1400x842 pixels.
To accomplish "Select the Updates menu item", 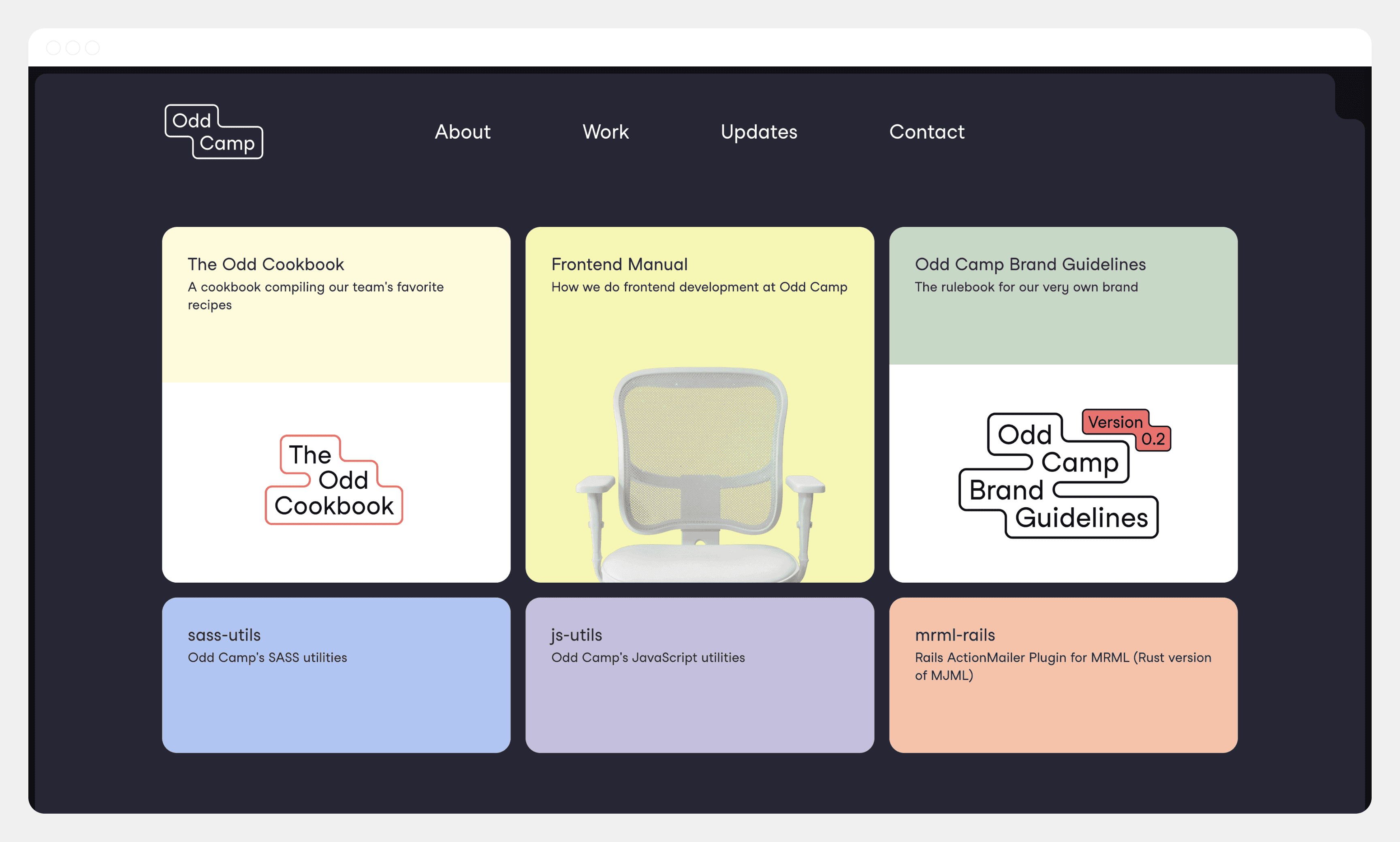I will [759, 131].
